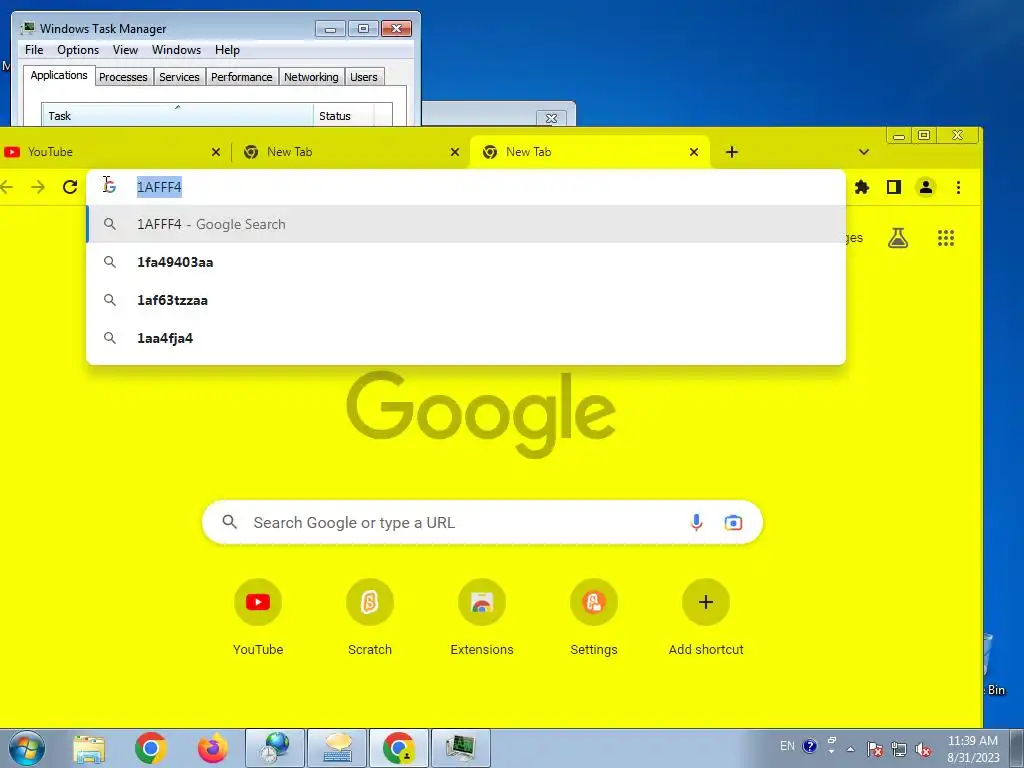Choose the 1af63tzzaa suggestion
The image size is (1024, 768).
(x=466, y=300)
